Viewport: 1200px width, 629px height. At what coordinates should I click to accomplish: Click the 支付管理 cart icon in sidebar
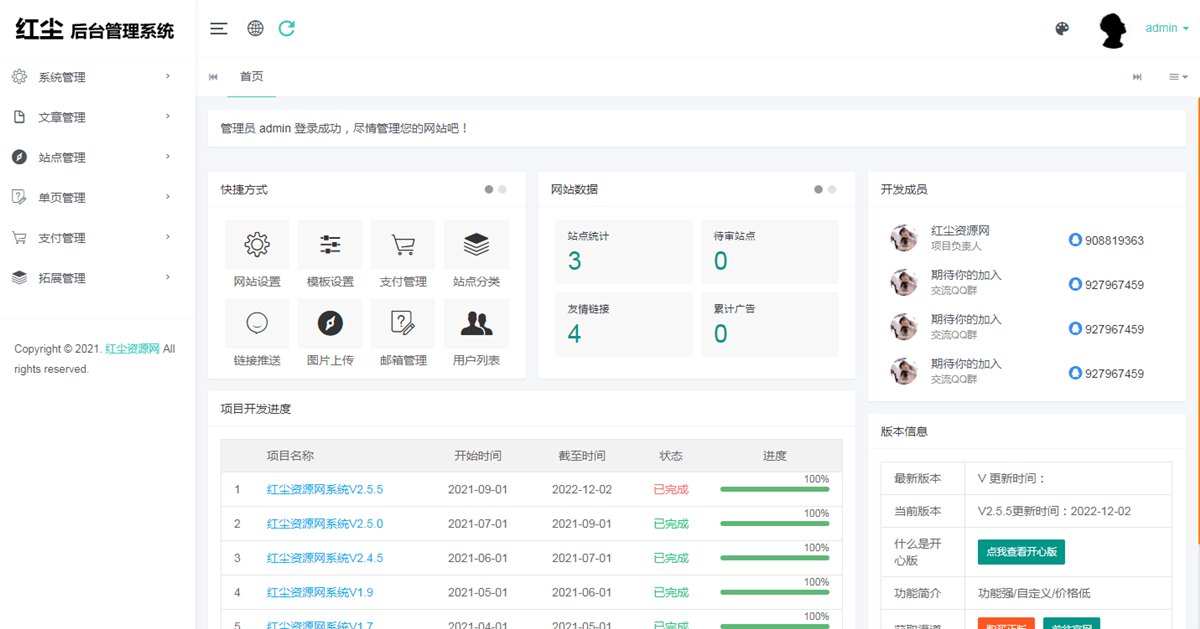19,238
